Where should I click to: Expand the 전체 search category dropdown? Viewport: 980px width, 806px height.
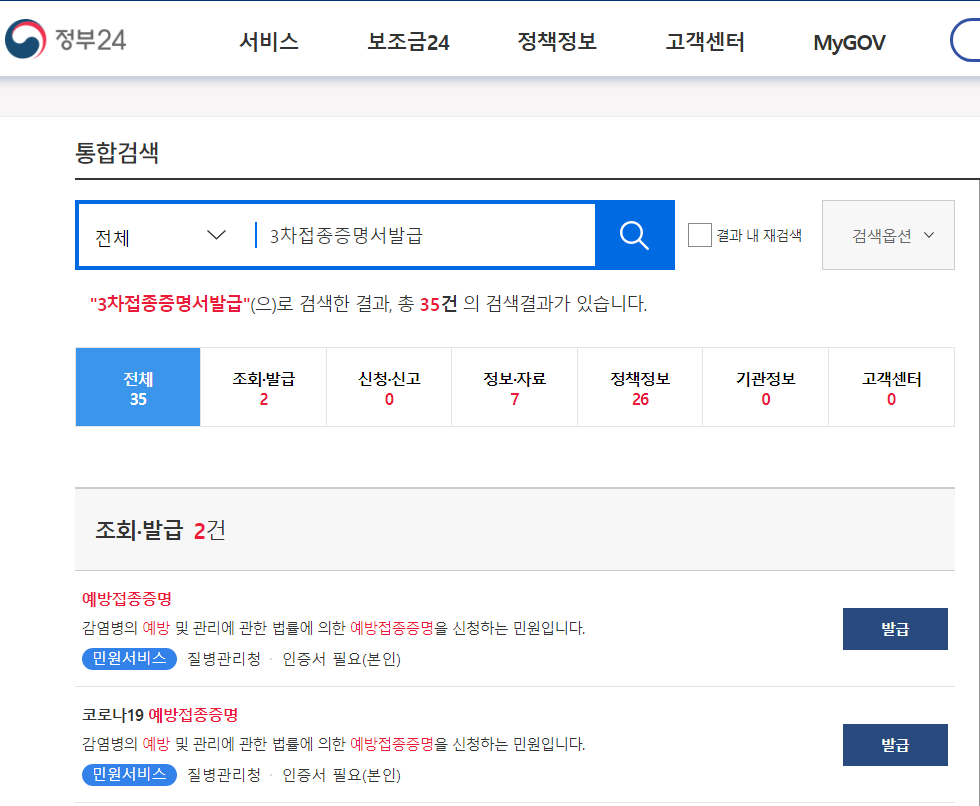tap(161, 236)
